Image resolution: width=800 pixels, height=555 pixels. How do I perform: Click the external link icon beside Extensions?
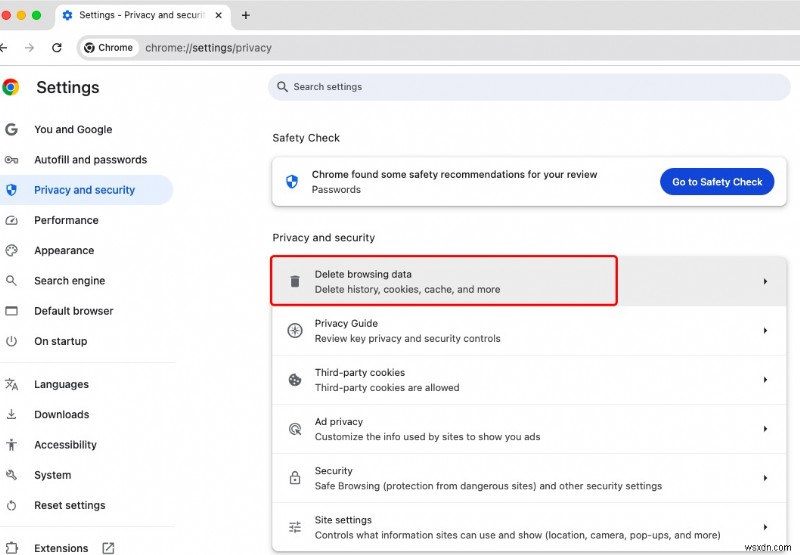point(108,548)
